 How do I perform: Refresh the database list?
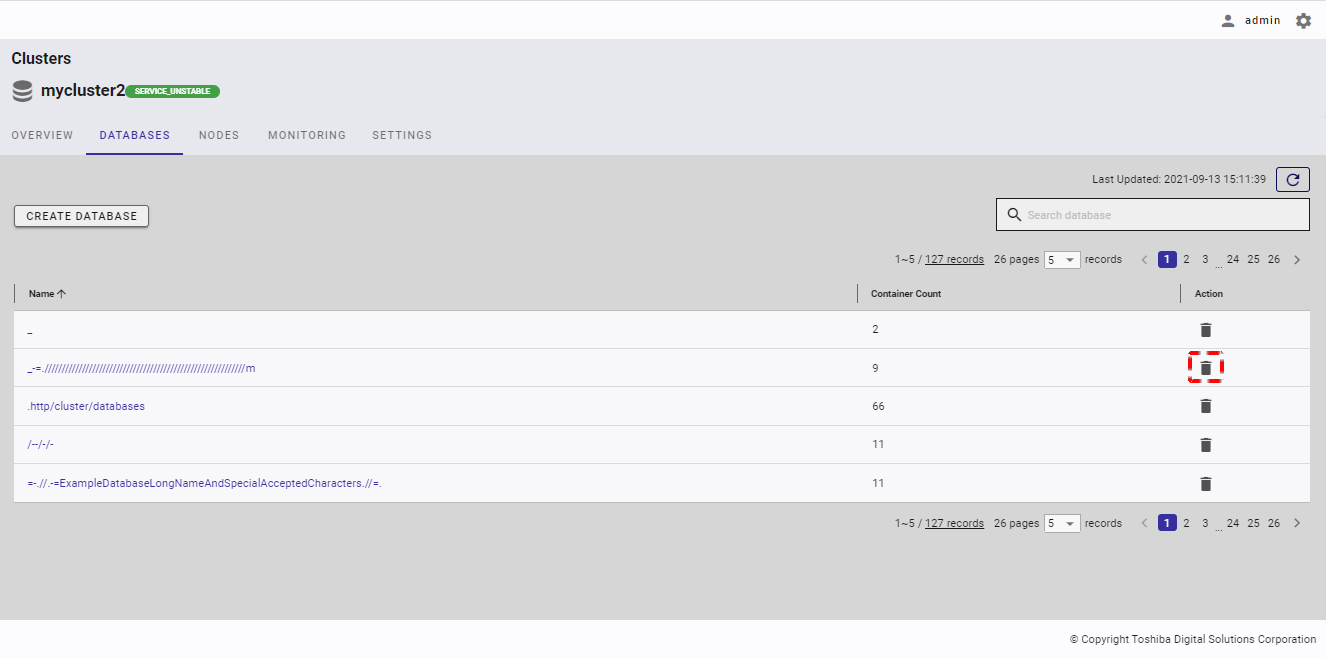(x=1292, y=180)
